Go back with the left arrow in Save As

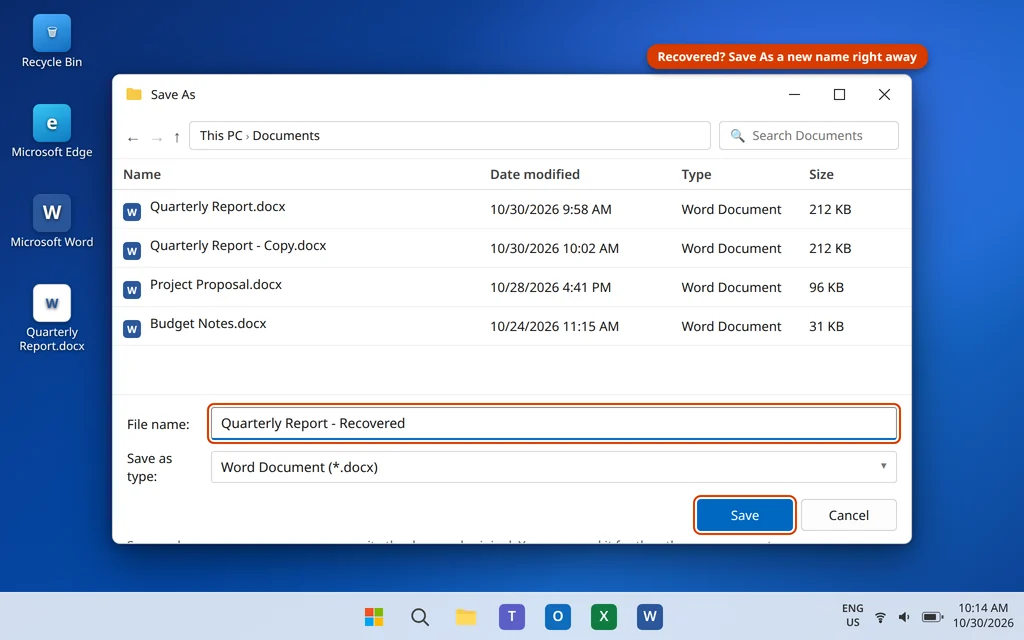pyautogui.click(x=133, y=138)
